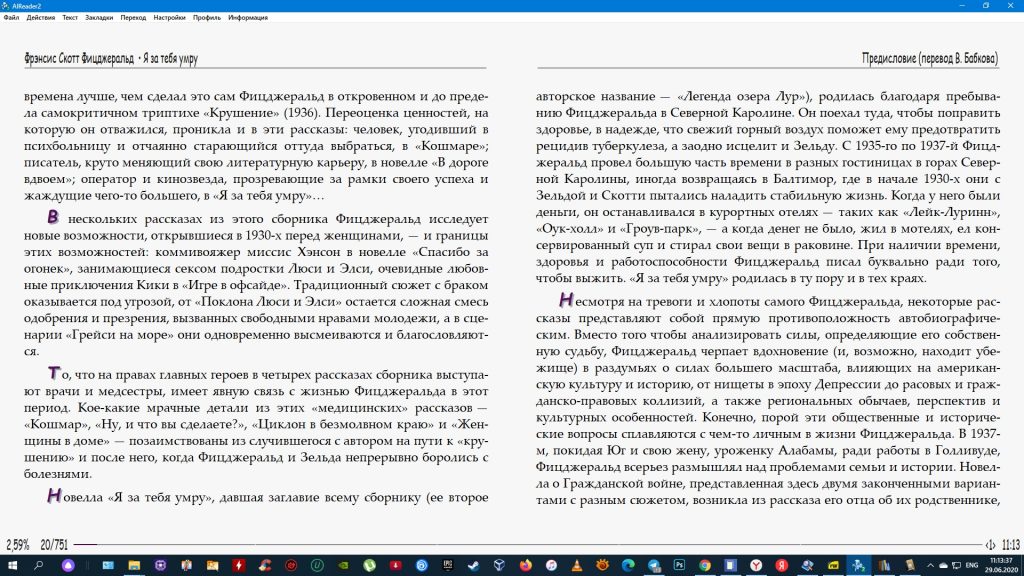Open the Настройки menu
1024x576 pixels.
tap(169, 17)
